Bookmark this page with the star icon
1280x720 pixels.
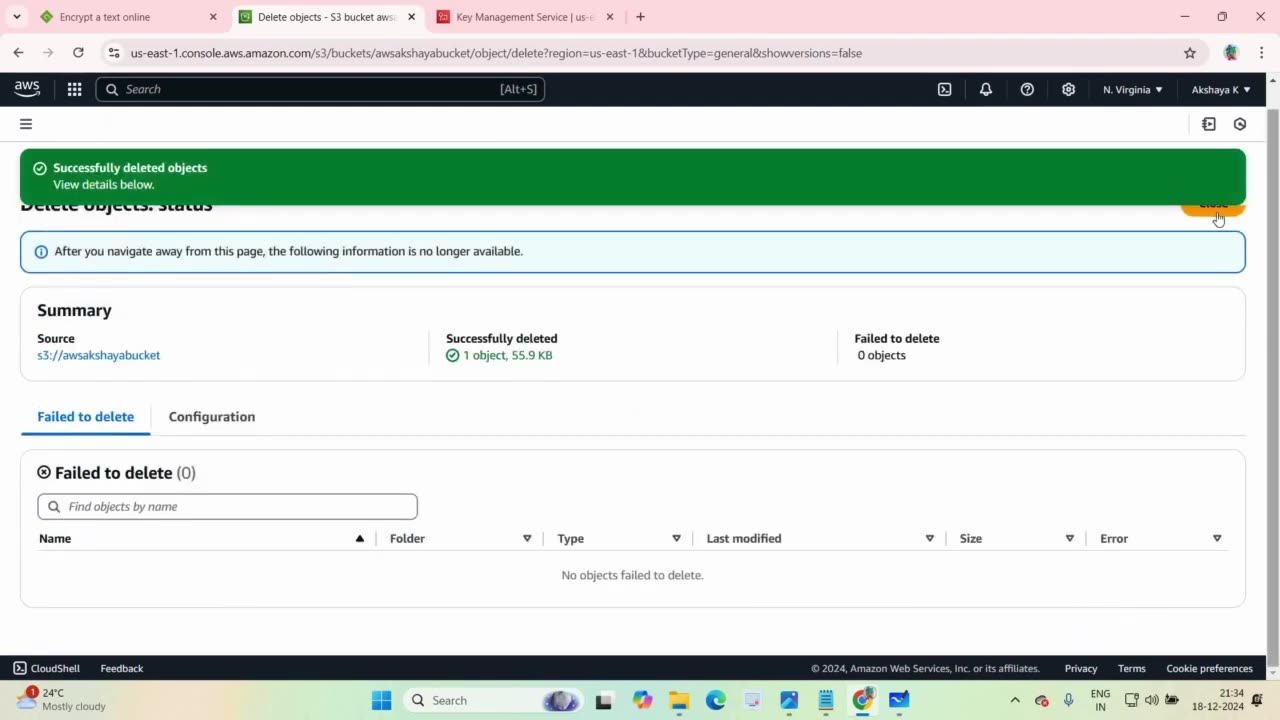click(x=1190, y=53)
